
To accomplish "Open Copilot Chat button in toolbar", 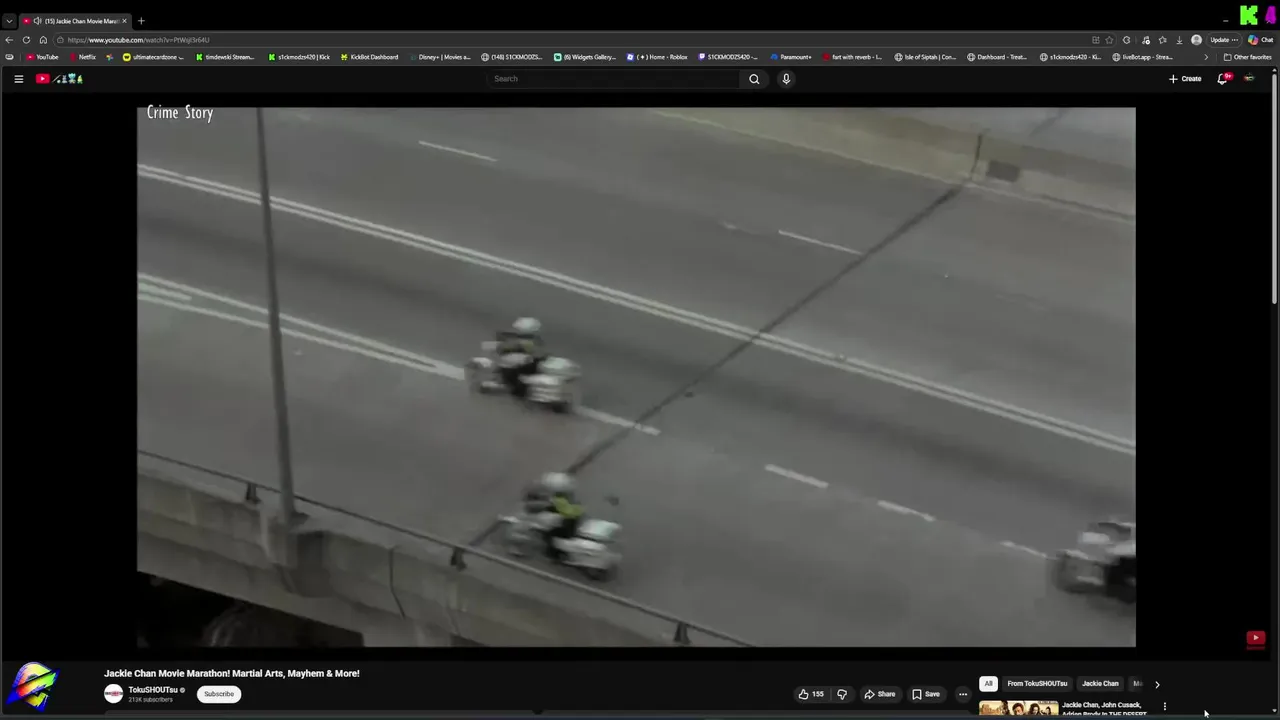I will pos(1259,40).
